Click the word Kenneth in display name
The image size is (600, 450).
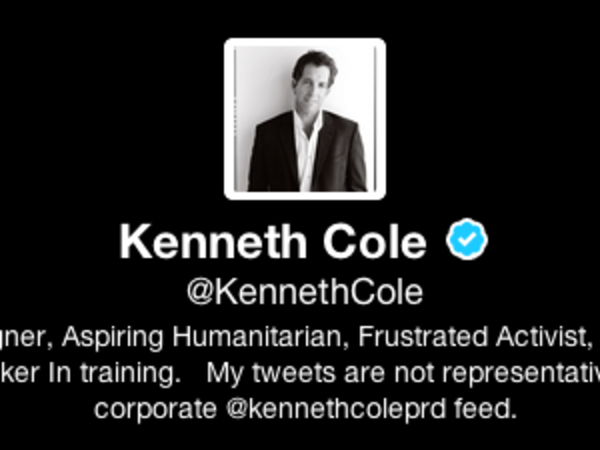tap(213, 242)
